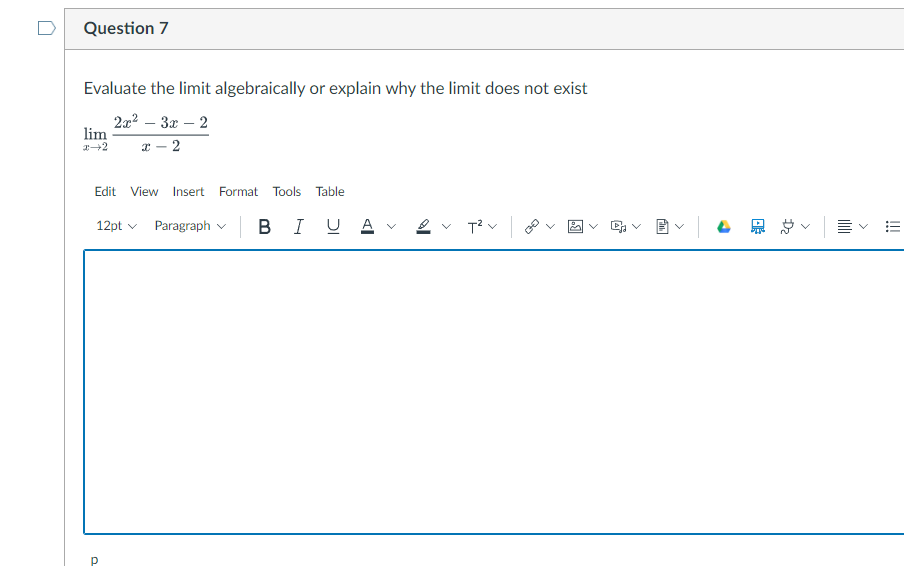Image resolution: width=904 pixels, height=566 pixels.
Task: Click the limit expression formula
Action: point(146,134)
